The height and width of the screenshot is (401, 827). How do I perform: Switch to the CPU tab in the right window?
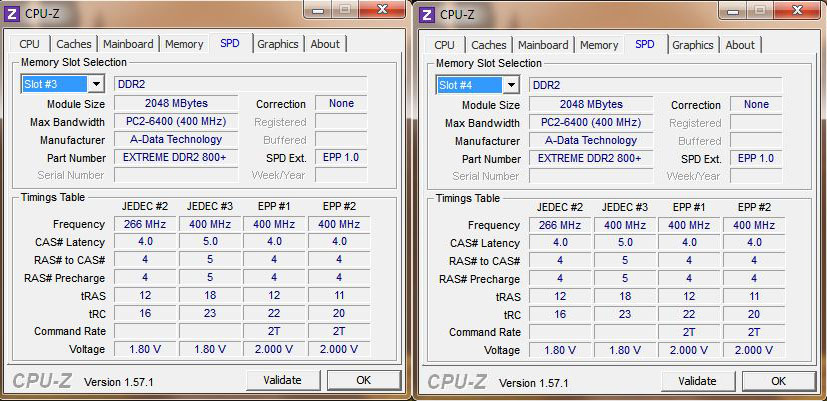445,45
